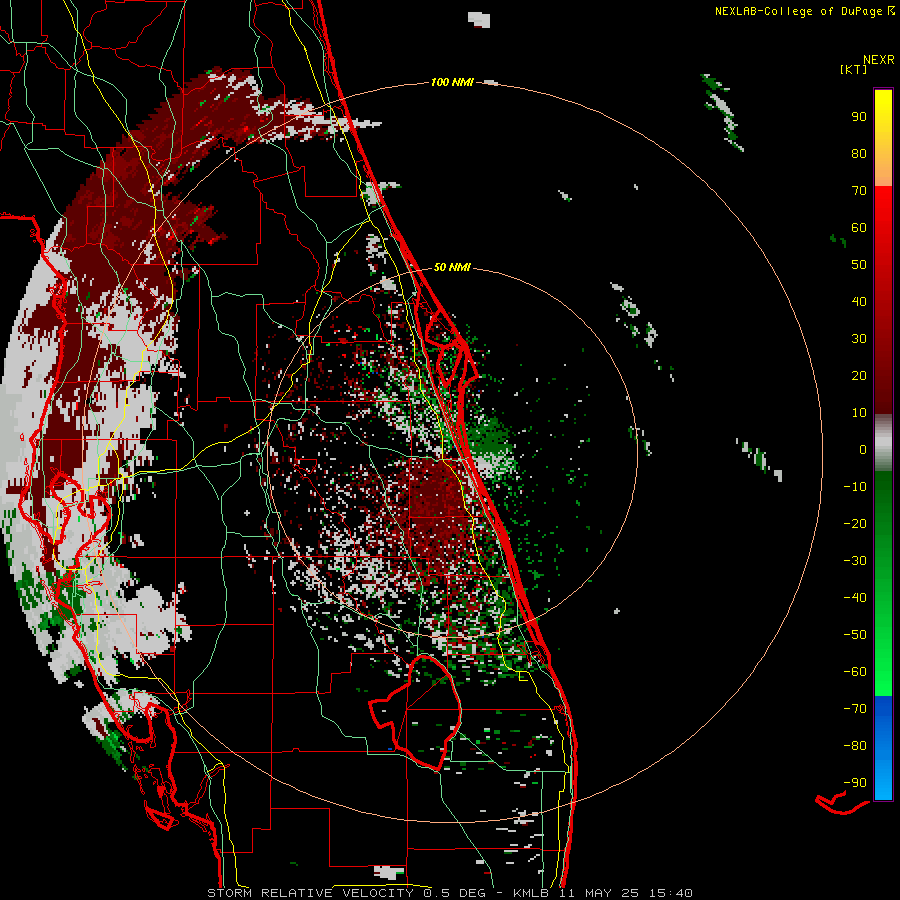The height and width of the screenshot is (900, 900).
Task: Click the 30 value on velocity scale
Action: point(859,339)
